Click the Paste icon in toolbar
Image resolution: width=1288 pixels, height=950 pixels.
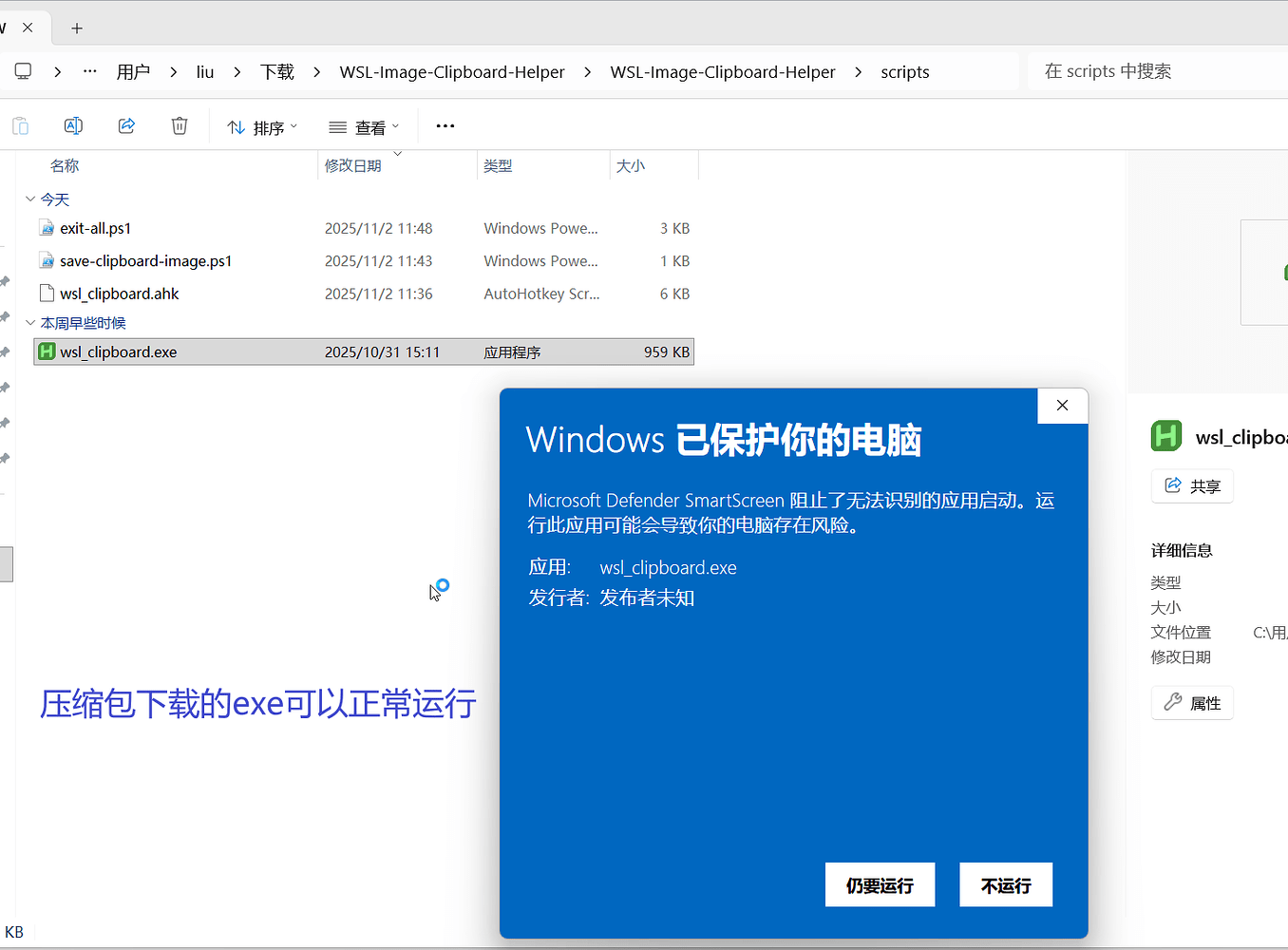coord(20,126)
